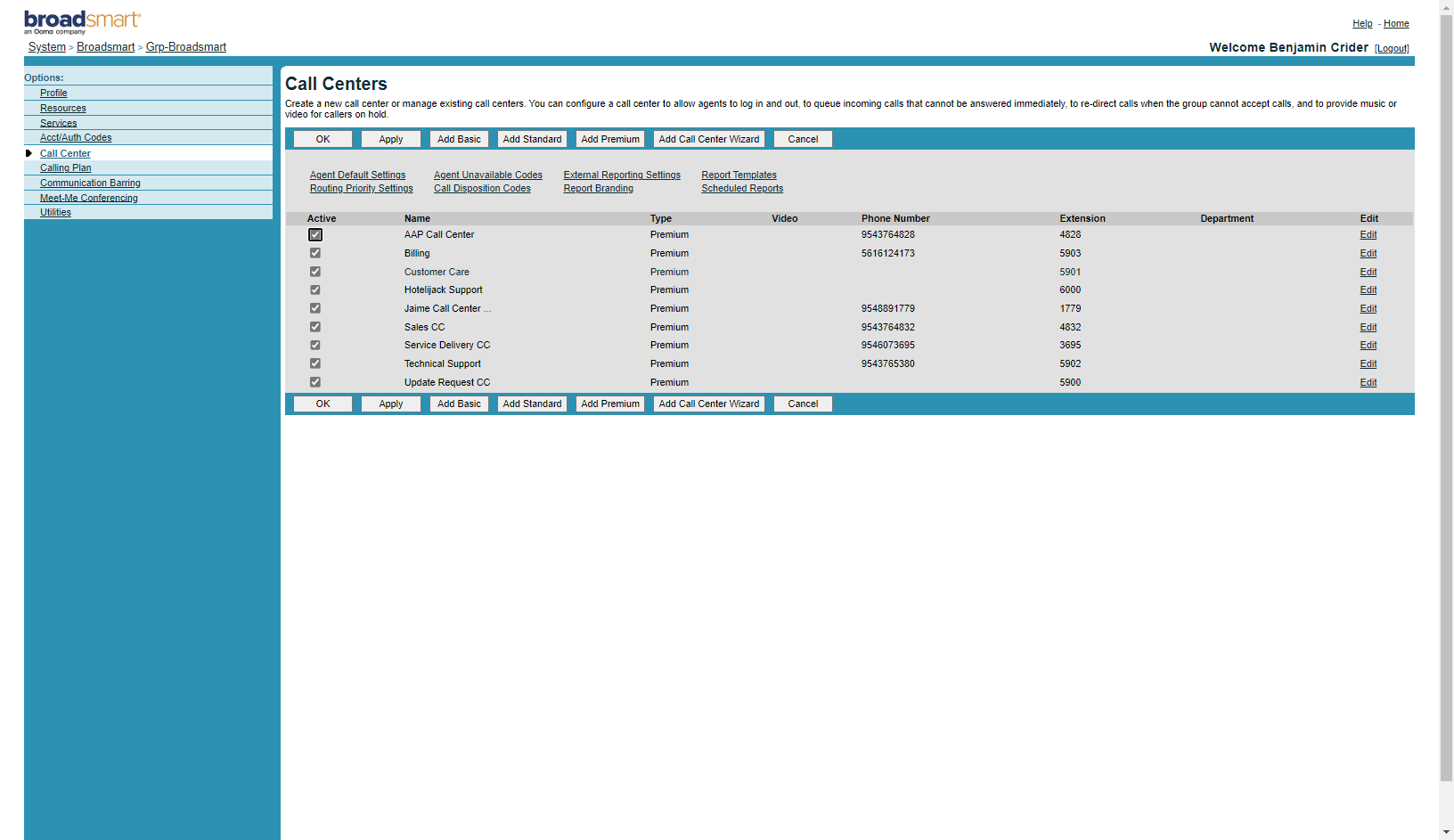Click top OK button
1454x840 pixels.
click(323, 139)
